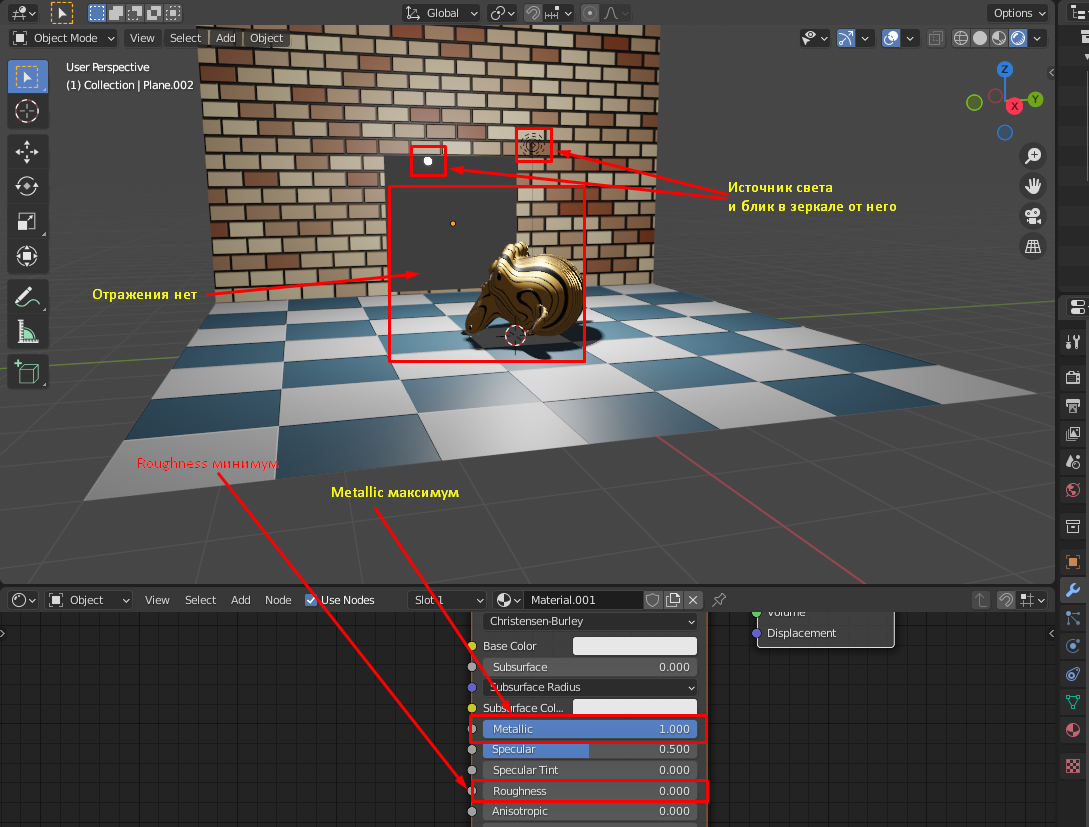Image resolution: width=1089 pixels, height=827 pixels.
Task: Open 3D viewport Select menu
Action: click(x=185, y=38)
